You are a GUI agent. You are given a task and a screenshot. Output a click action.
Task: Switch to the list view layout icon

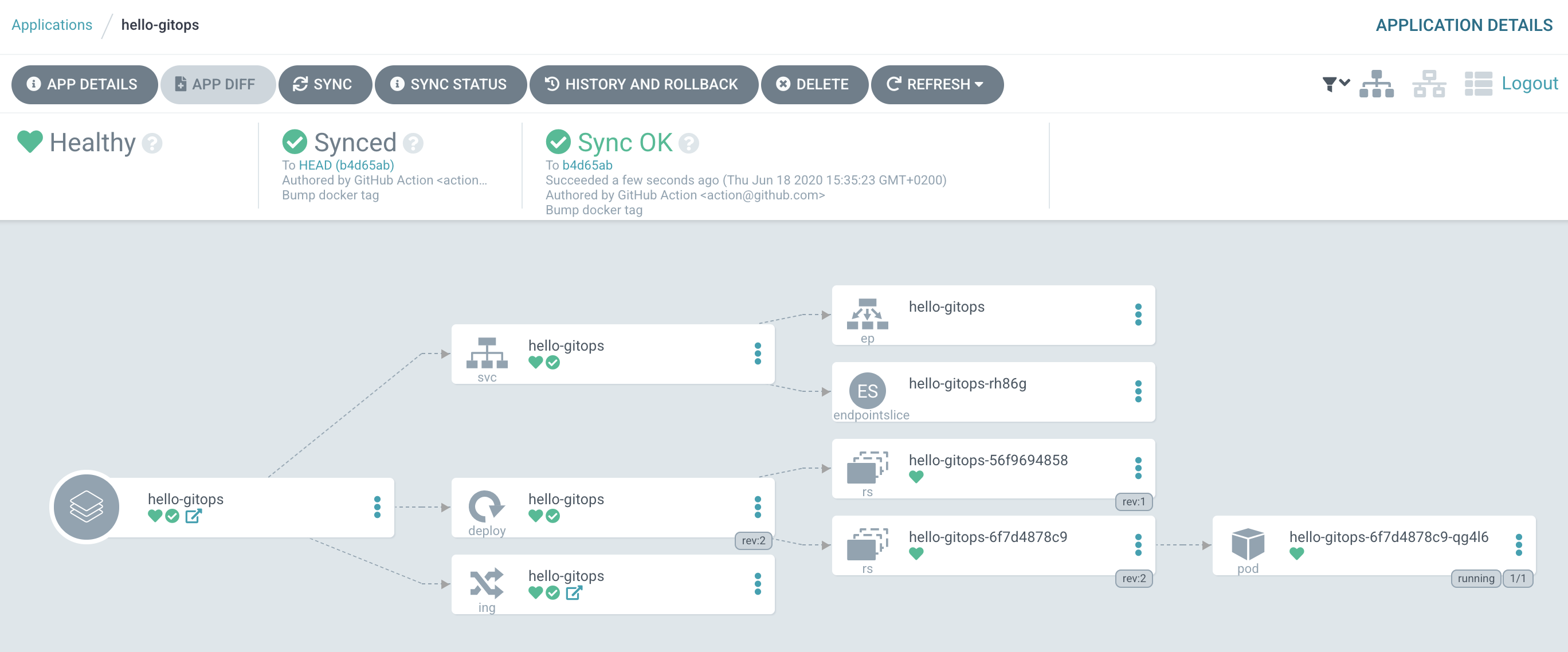[x=1478, y=84]
